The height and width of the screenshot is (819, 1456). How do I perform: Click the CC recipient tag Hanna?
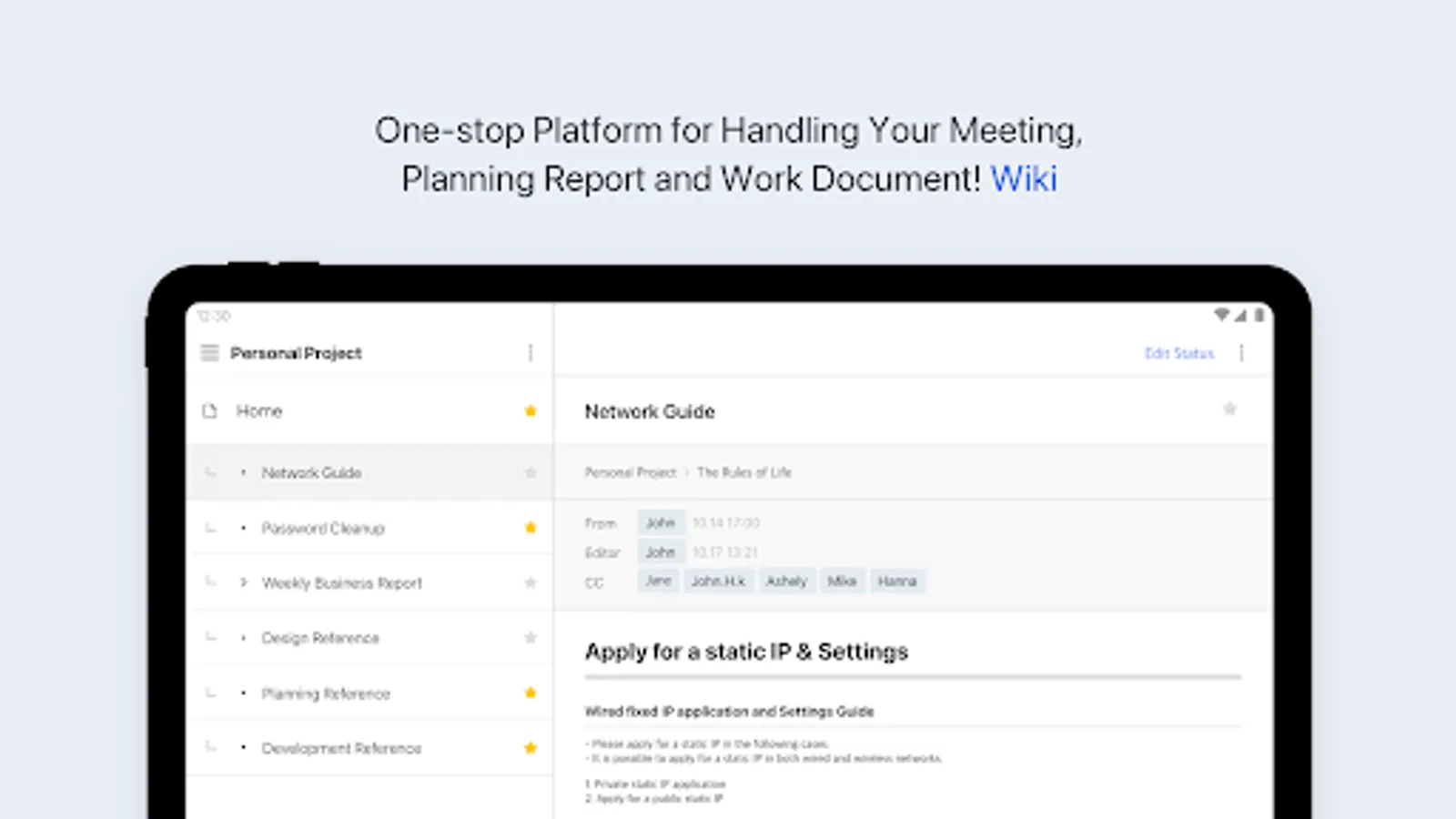[x=897, y=581]
